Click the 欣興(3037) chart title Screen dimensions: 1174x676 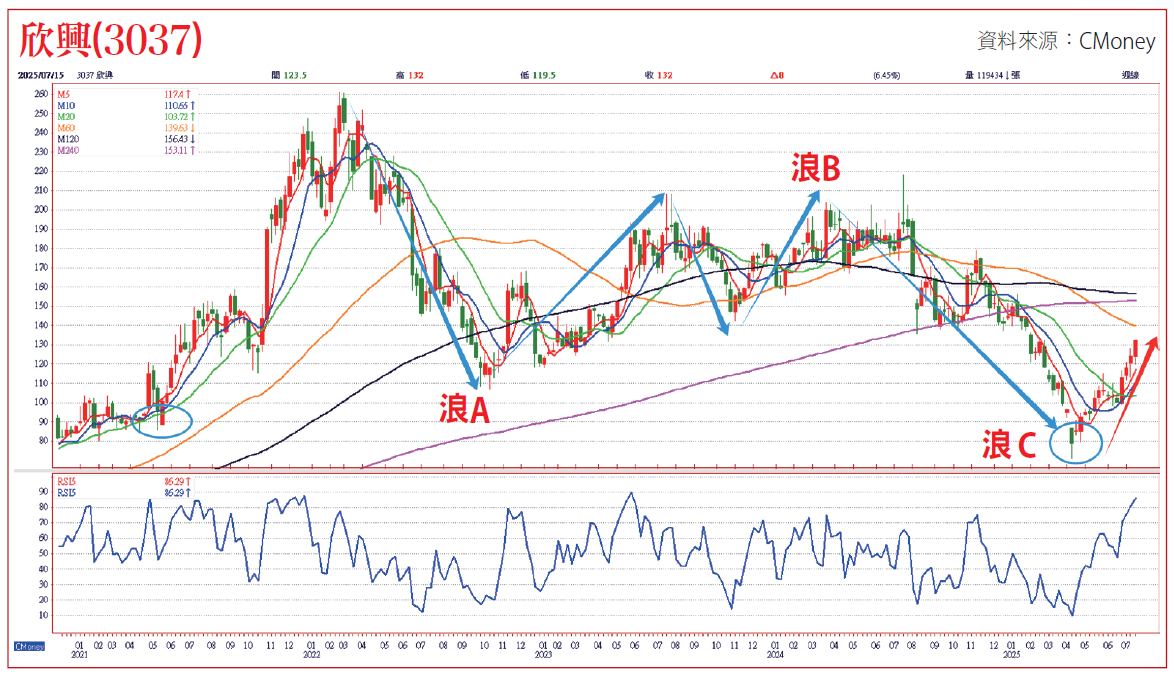click(111, 39)
